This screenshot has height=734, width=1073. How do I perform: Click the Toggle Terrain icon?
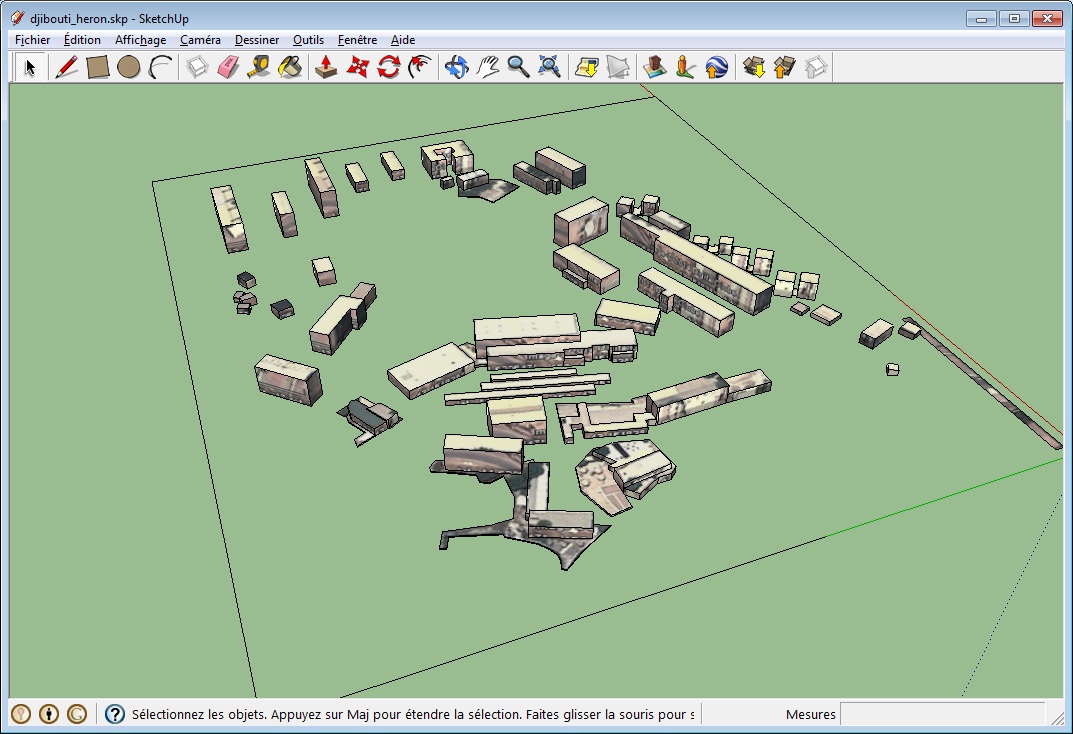617,67
